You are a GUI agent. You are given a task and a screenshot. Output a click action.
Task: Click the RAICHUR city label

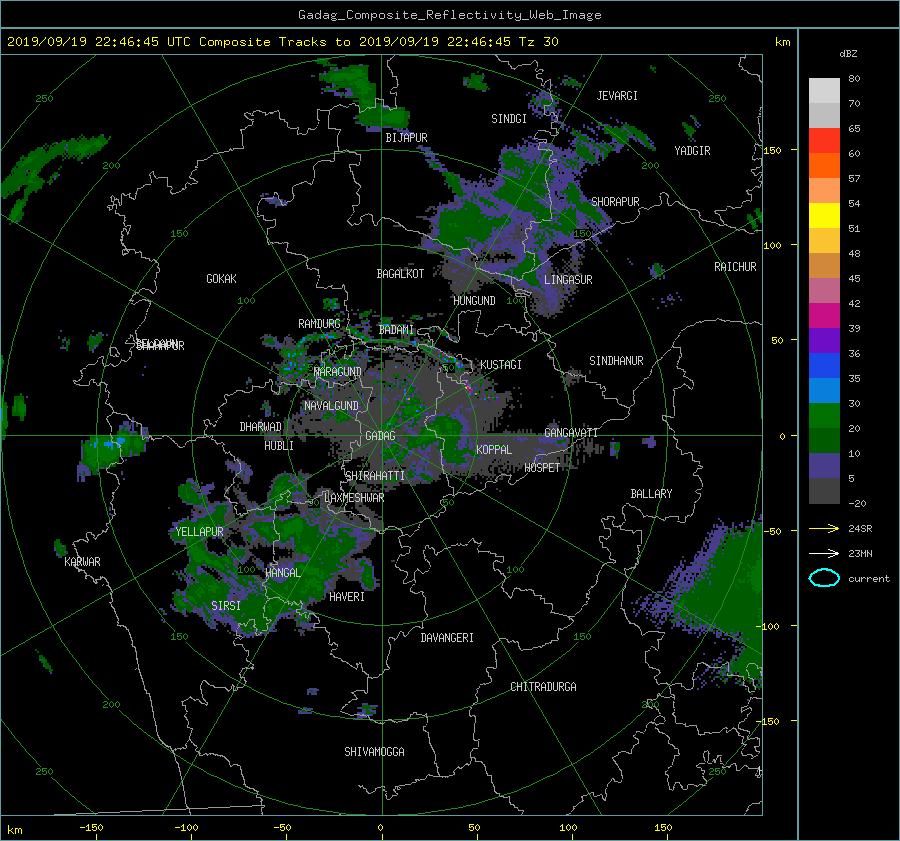pyautogui.click(x=735, y=267)
